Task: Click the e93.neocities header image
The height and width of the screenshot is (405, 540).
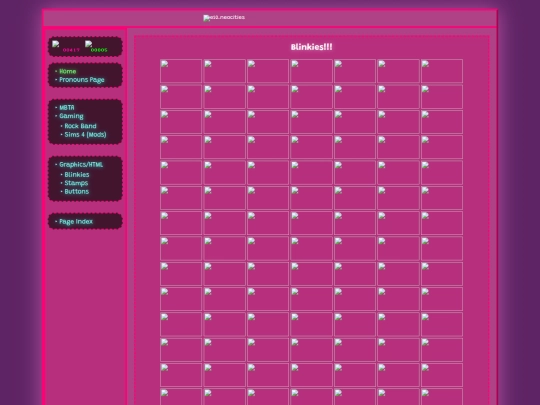Action: point(224,18)
